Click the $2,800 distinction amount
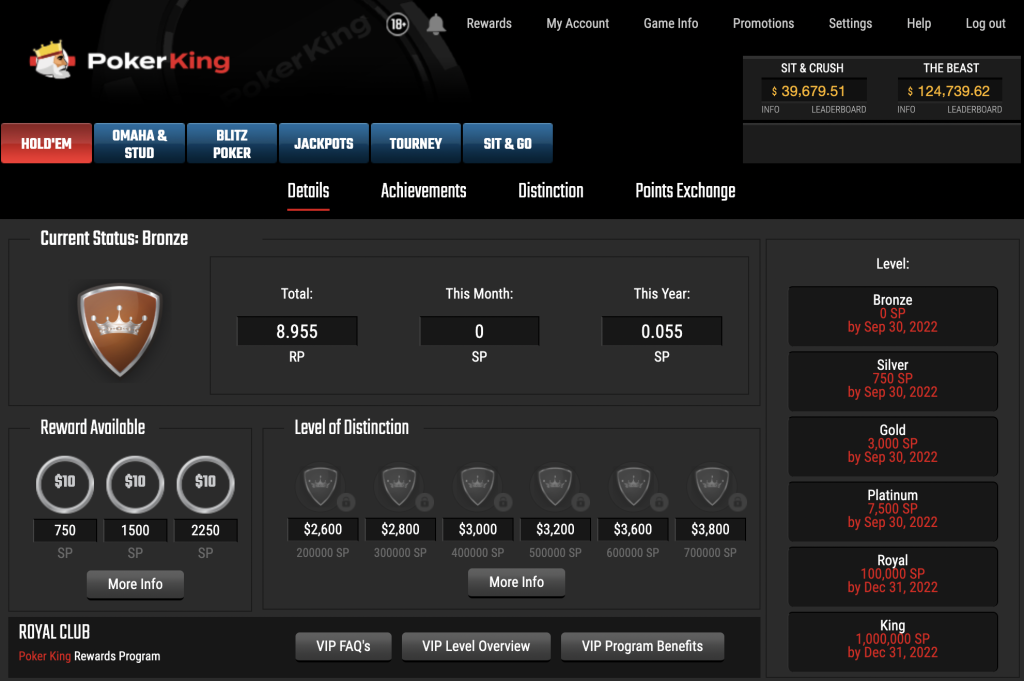Viewport: 1024px width, 681px height. tap(400, 530)
